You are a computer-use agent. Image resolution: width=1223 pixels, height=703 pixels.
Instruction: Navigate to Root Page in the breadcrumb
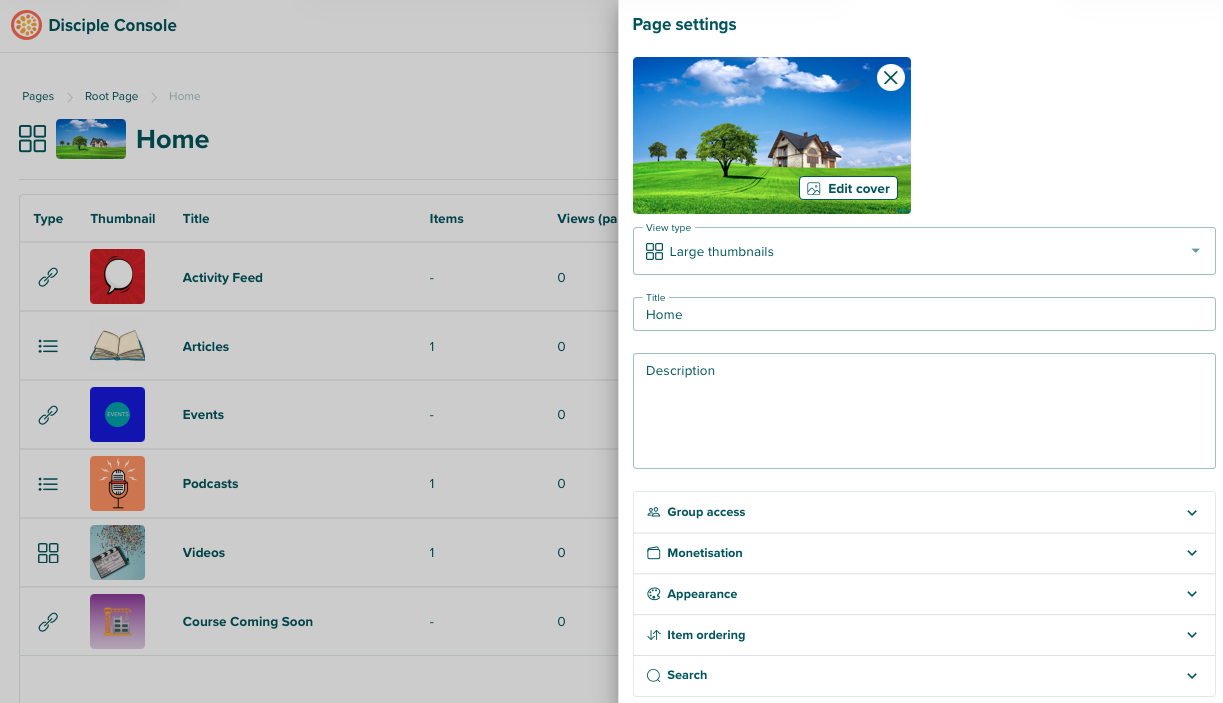point(111,96)
